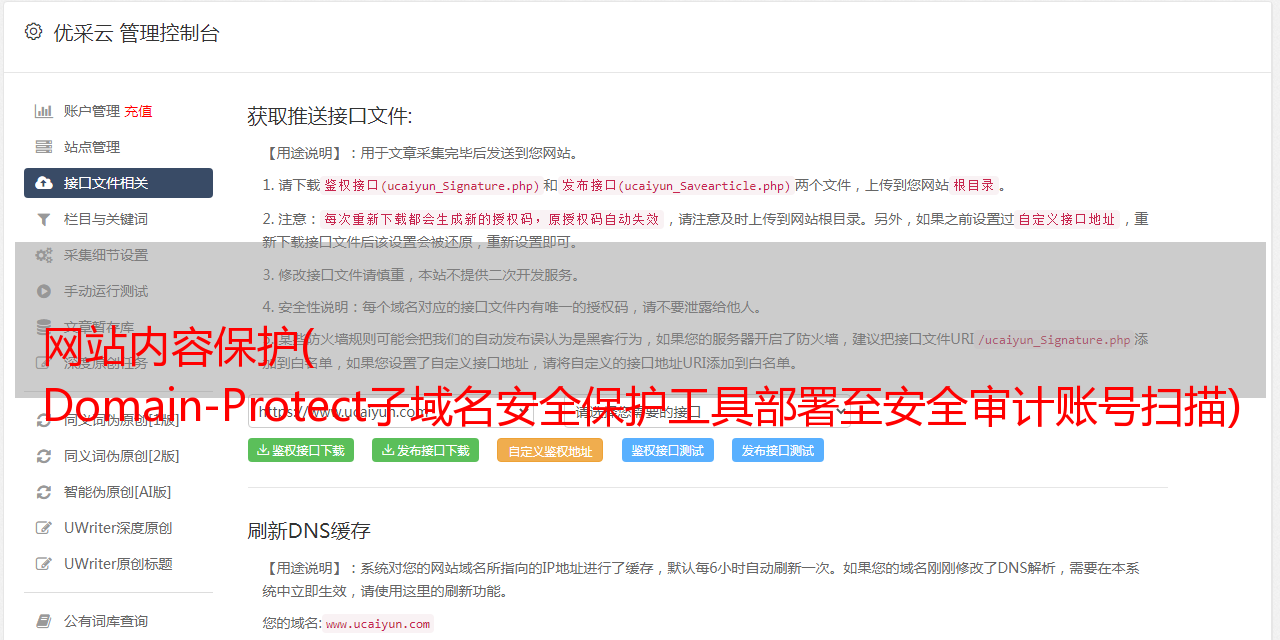
Task: Click the DNS 【用途说明】 paragraph about 每6小时
Action: pyautogui.click(x=701, y=579)
